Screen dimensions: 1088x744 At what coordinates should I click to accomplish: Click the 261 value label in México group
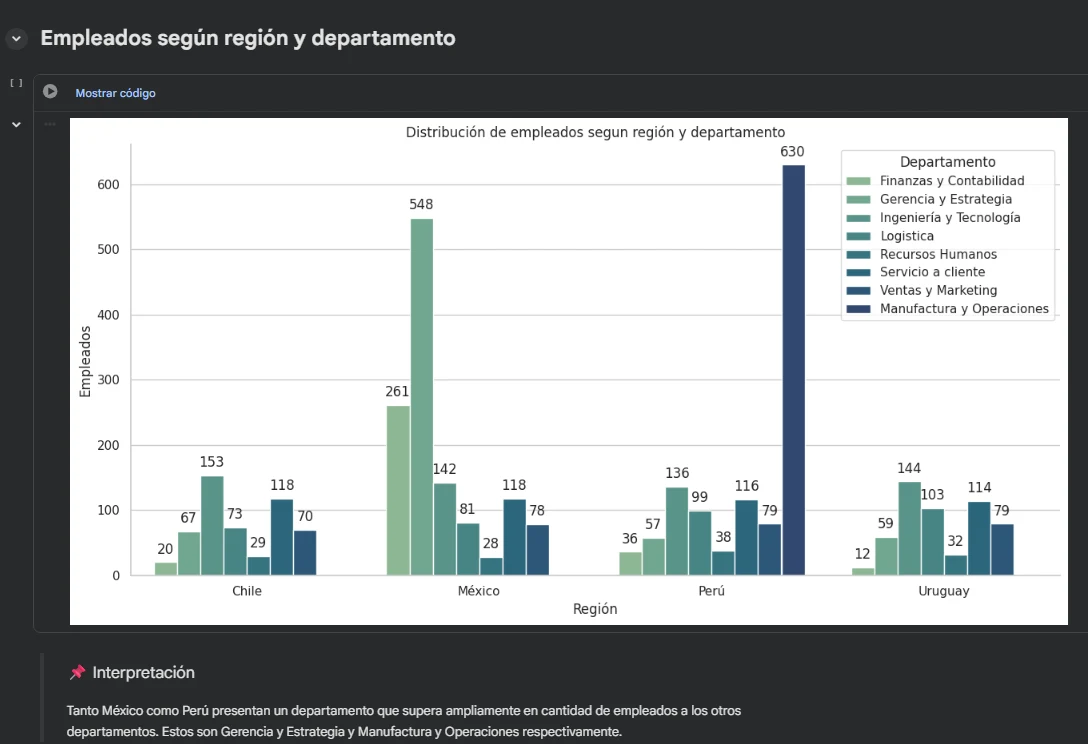coord(397,391)
